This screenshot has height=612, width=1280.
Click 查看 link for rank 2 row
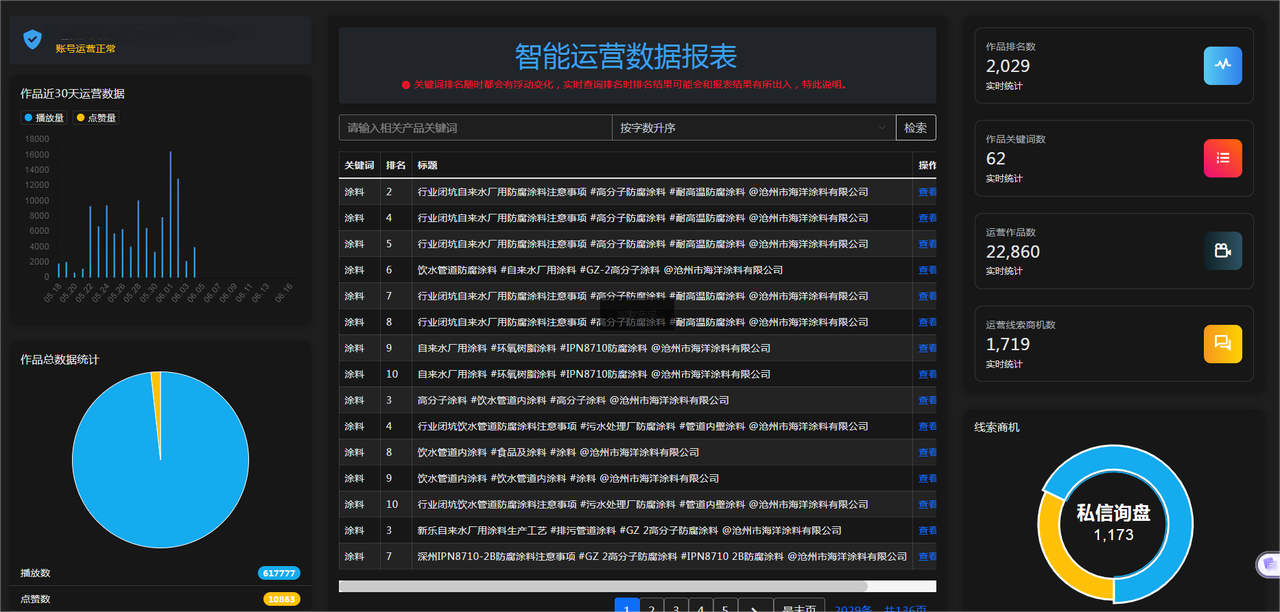[927, 192]
